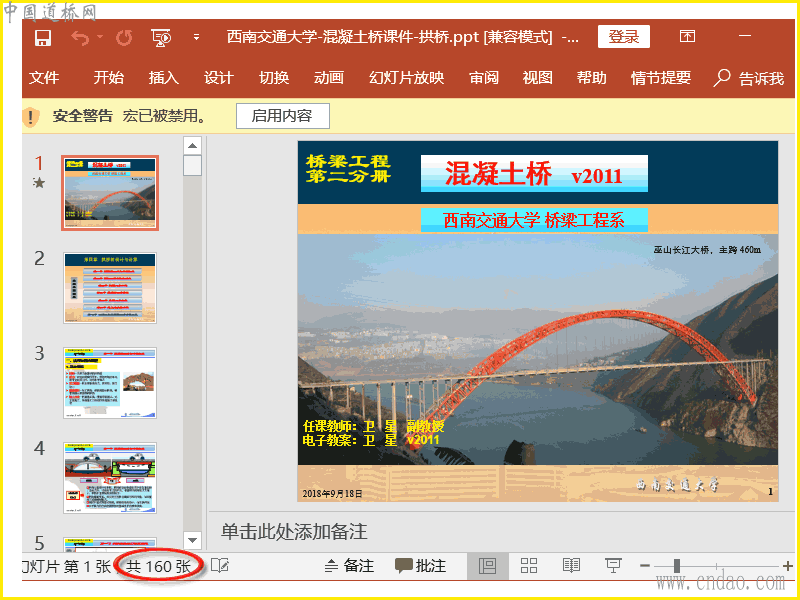Click the 启用内容 button
The height and width of the screenshot is (600, 800).
pos(283,116)
